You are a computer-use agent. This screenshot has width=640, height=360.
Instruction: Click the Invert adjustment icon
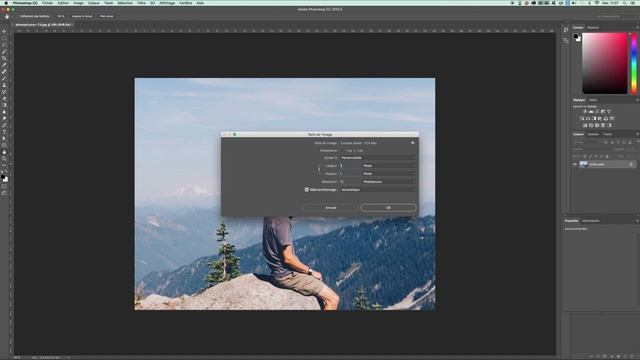pyautogui.click(x=585, y=125)
